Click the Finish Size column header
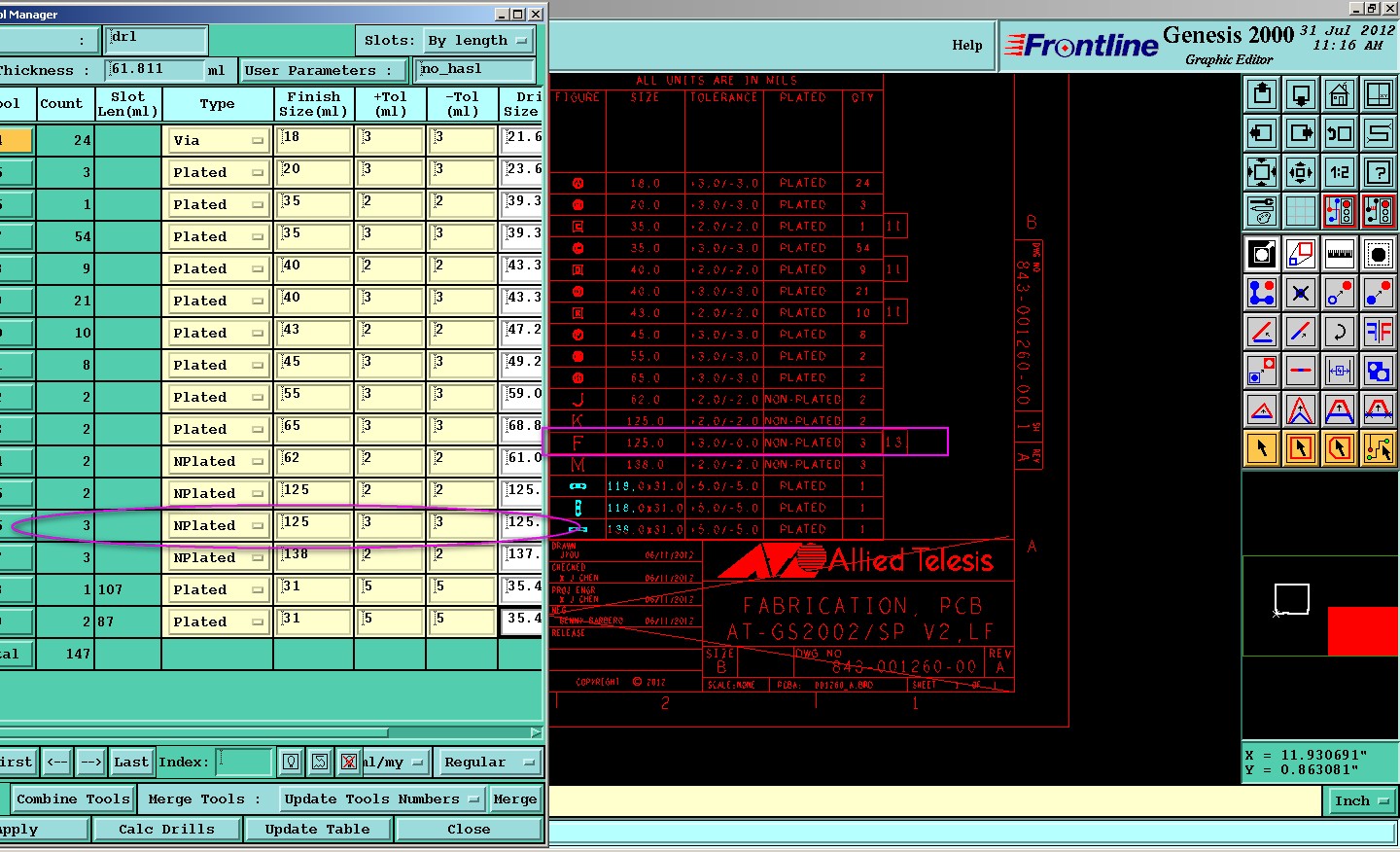Screen dimensions: 1400x852 (x=314, y=104)
